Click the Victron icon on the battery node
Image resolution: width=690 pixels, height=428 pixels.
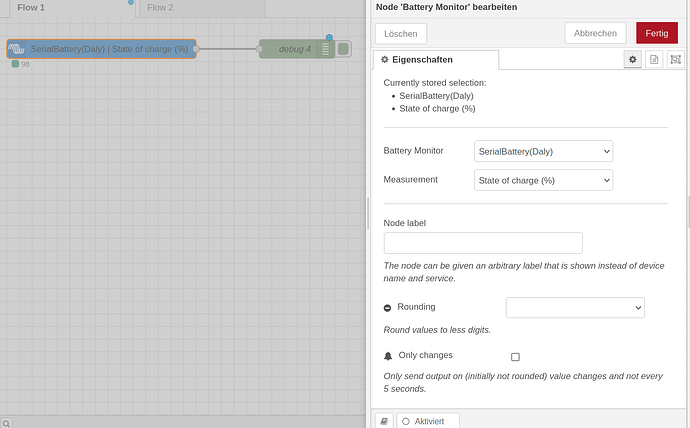point(17,49)
